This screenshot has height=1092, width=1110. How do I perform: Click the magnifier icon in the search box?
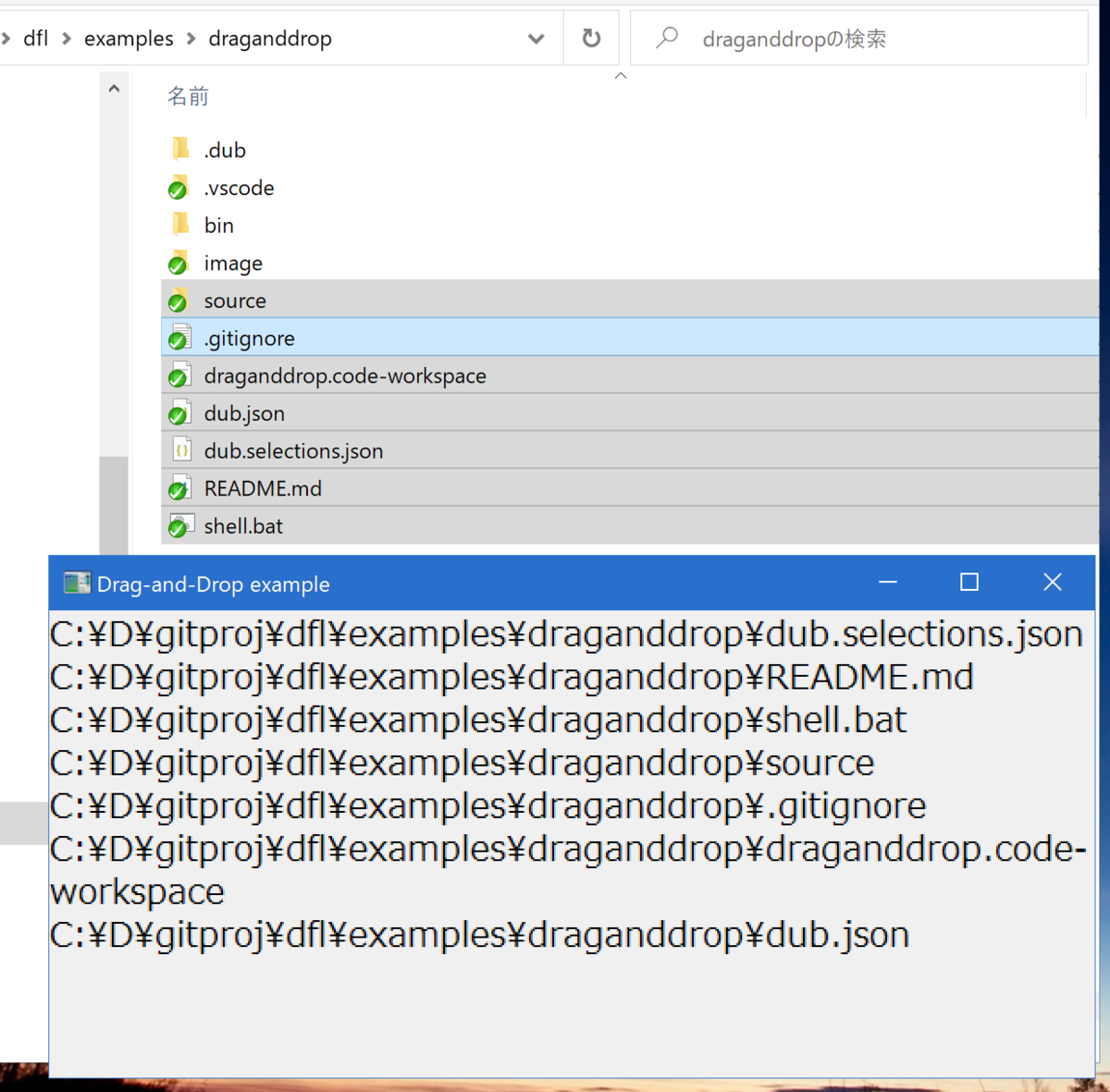tap(666, 38)
